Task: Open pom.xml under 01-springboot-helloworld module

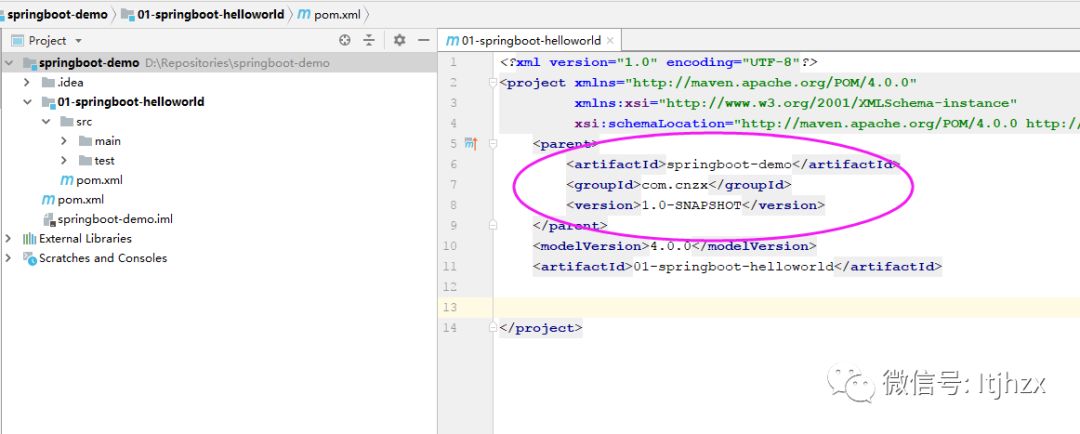Action: (x=99, y=180)
